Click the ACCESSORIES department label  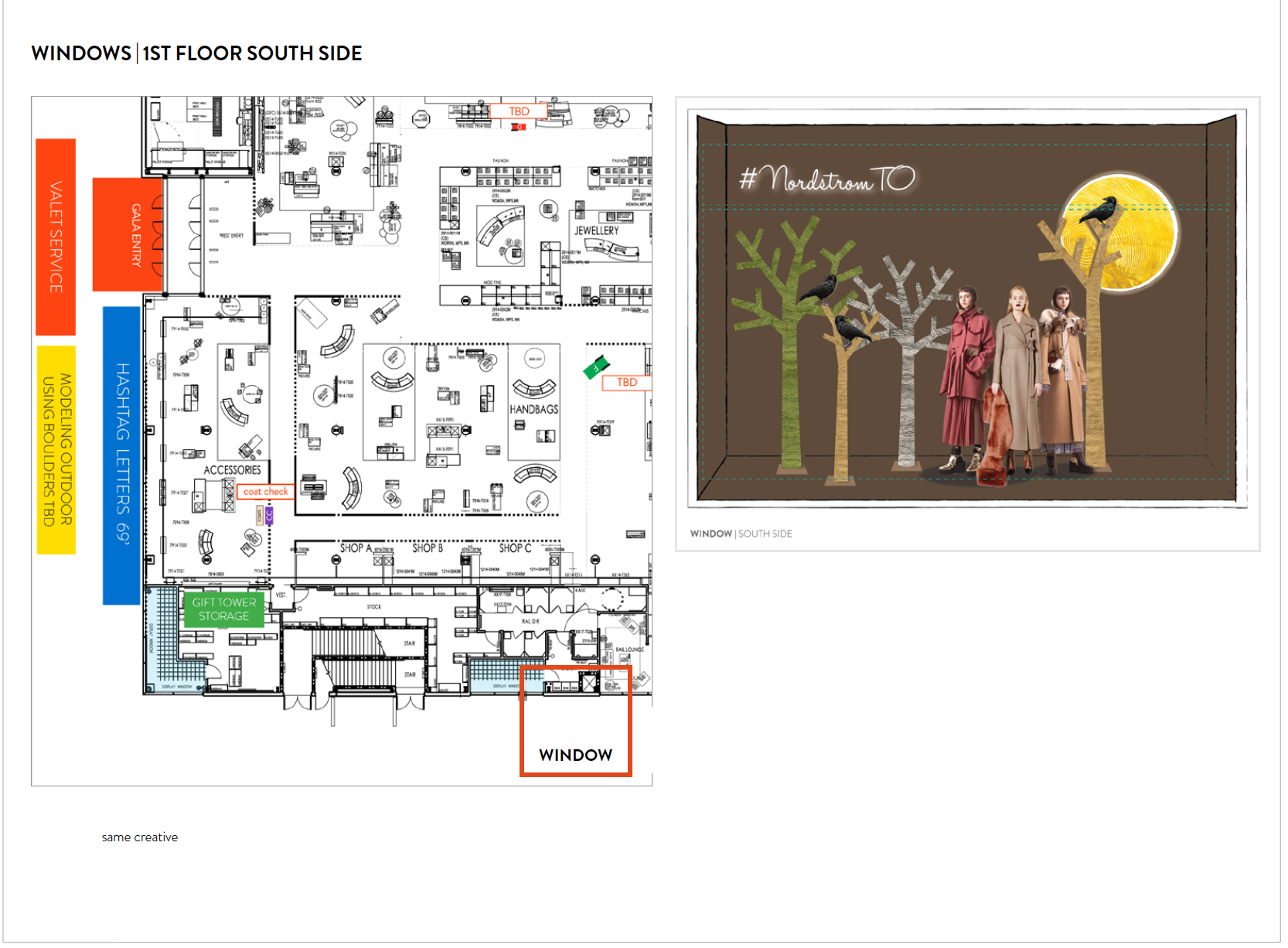(x=232, y=469)
